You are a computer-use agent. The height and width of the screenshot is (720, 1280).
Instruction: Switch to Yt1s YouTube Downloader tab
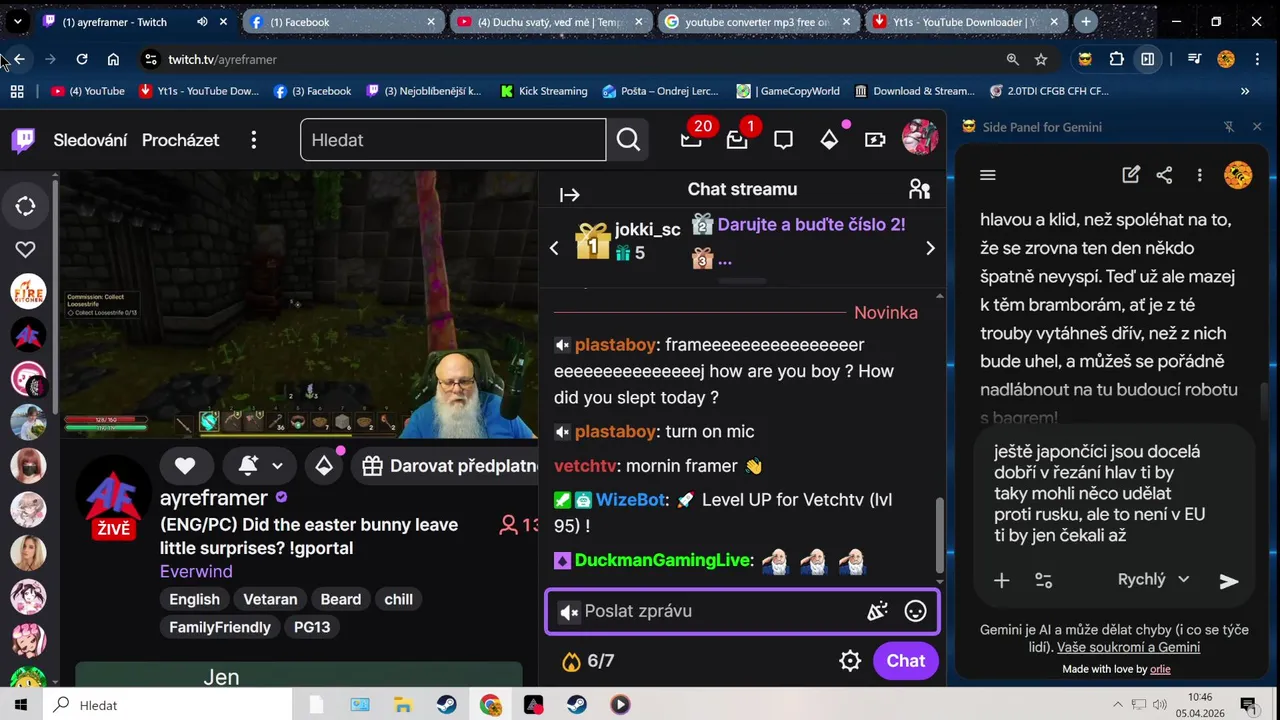(966, 21)
